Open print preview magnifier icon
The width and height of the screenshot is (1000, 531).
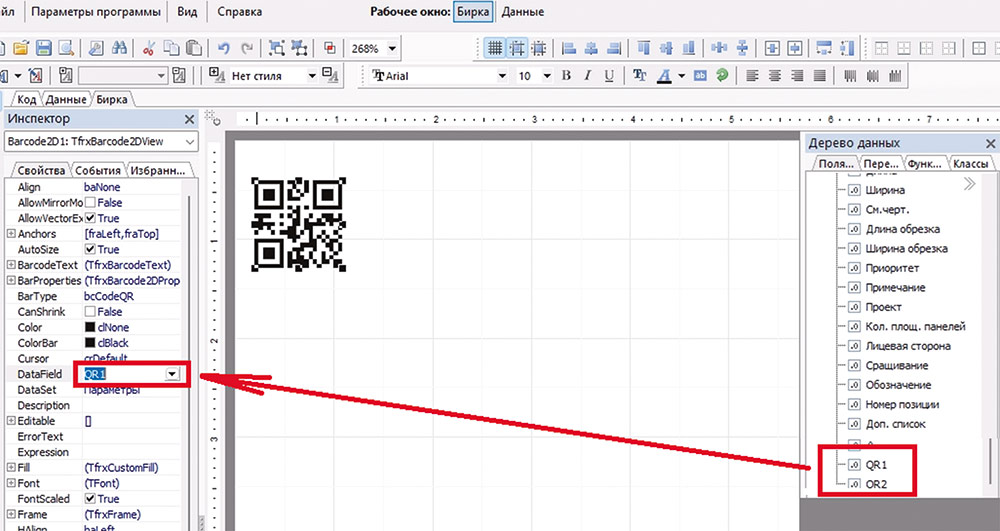(66, 48)
